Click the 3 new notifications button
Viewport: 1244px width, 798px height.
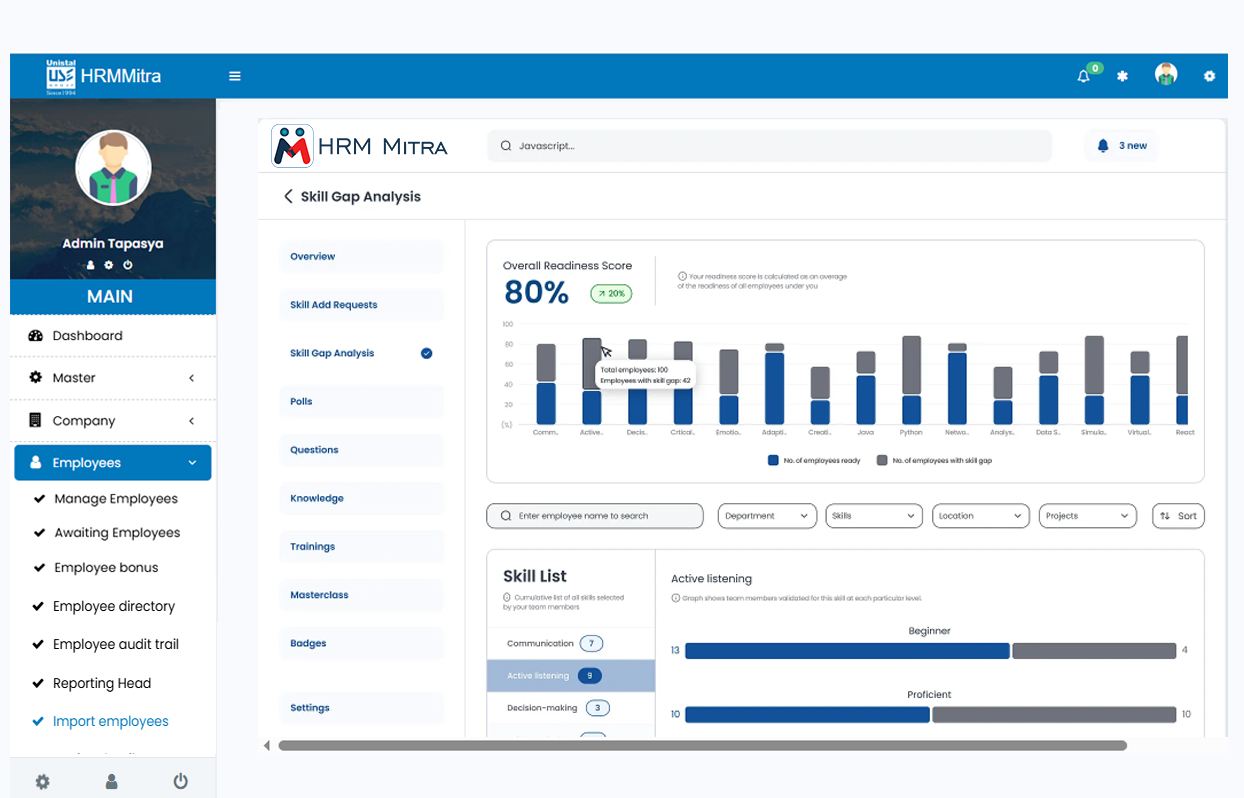click(1122, 146)
